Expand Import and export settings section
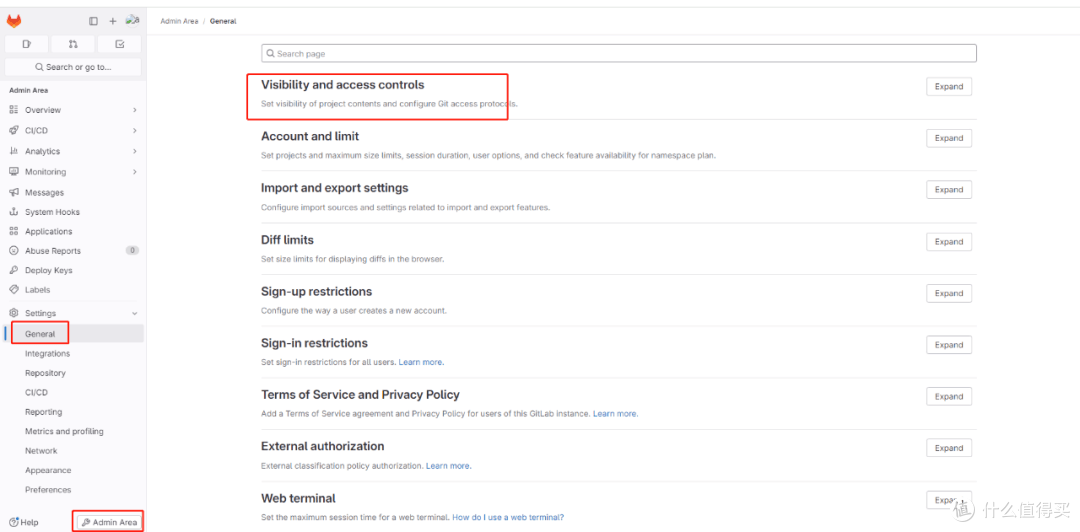This screenshot has height=532, width=1080. pyautogui.click(x=948, y=190)
